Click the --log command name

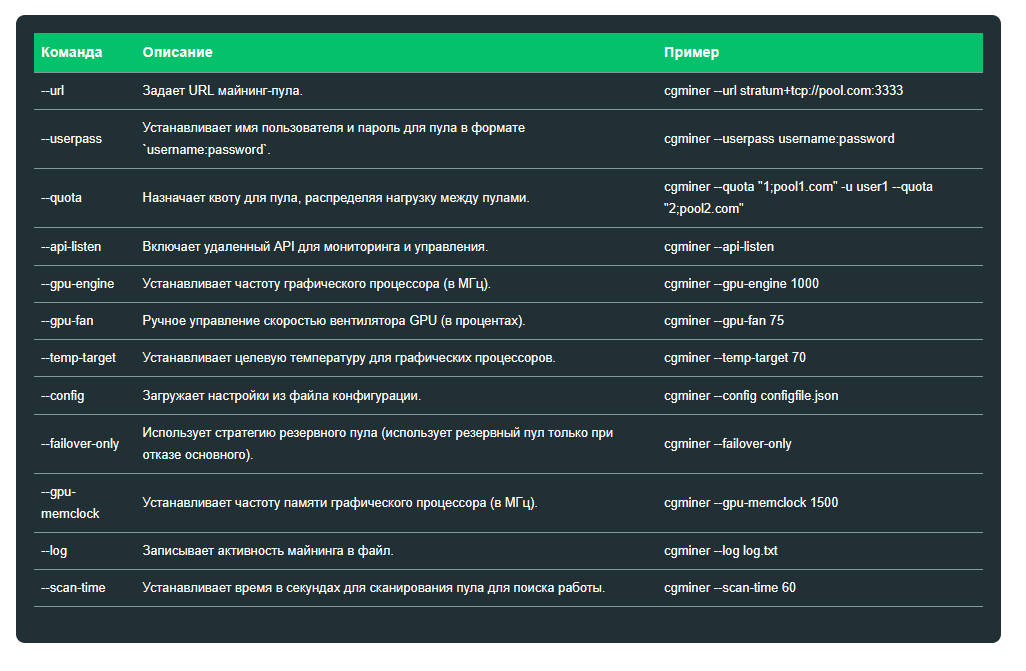pyautogui.click(x=54, y=551)
